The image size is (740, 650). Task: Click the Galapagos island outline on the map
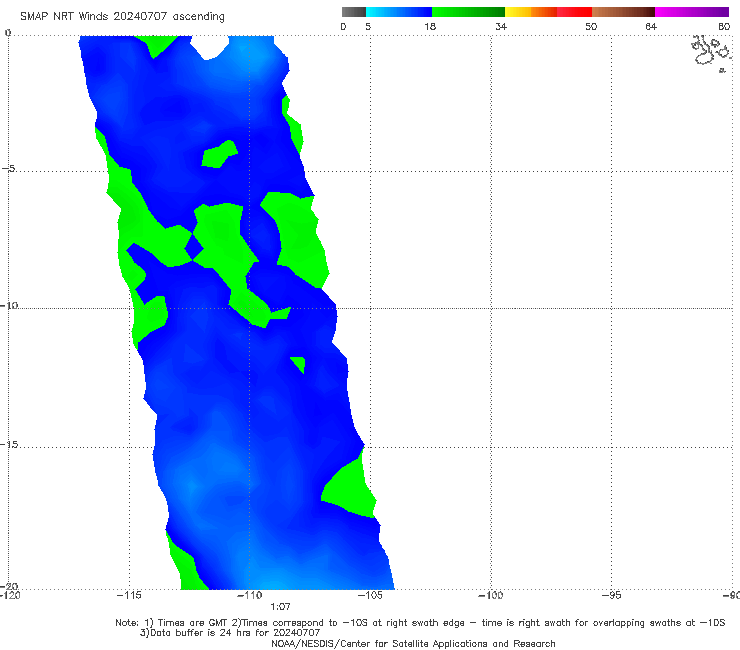(712, 52)
